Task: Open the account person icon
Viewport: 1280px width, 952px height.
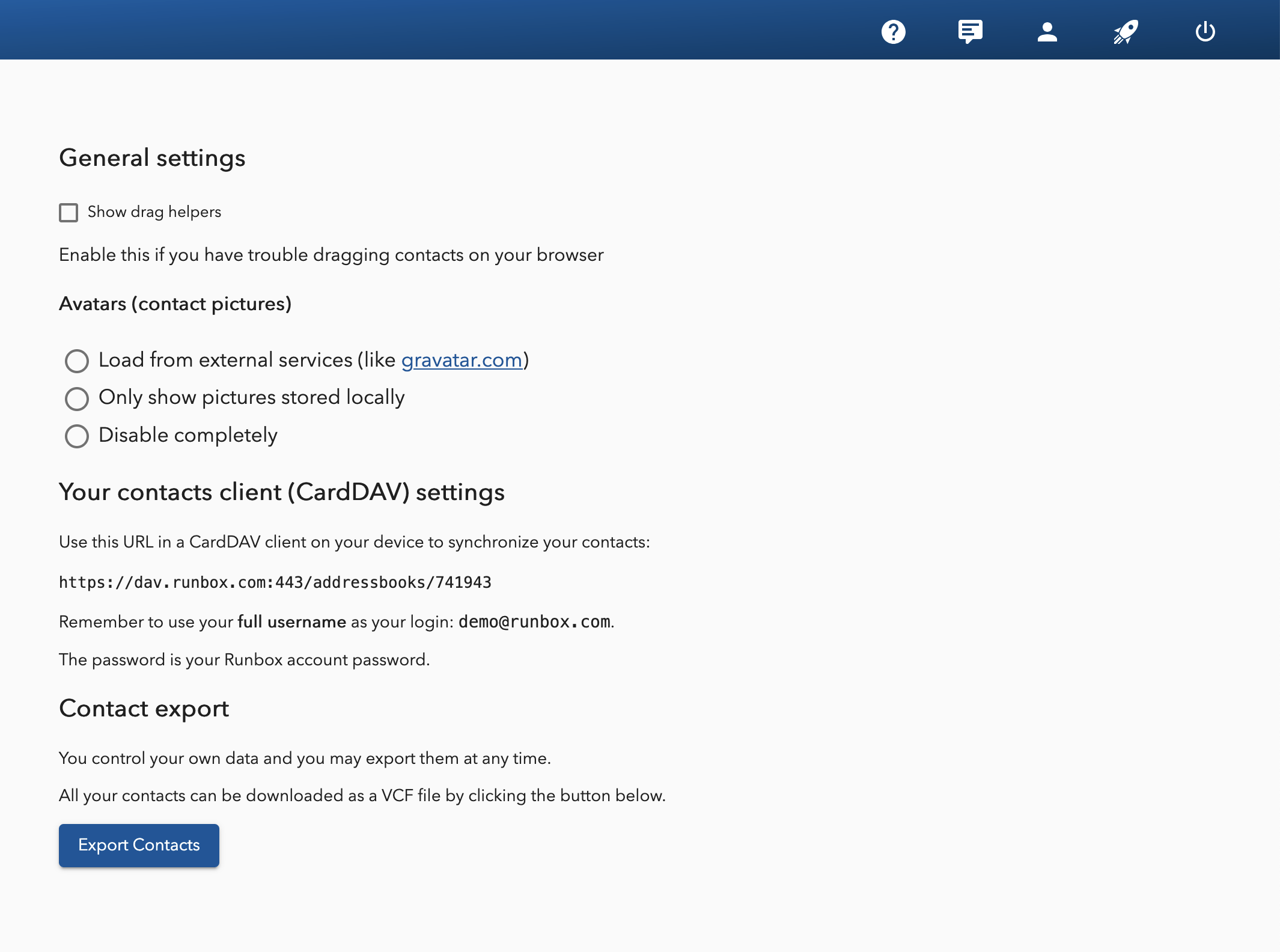Action: 1047,32
